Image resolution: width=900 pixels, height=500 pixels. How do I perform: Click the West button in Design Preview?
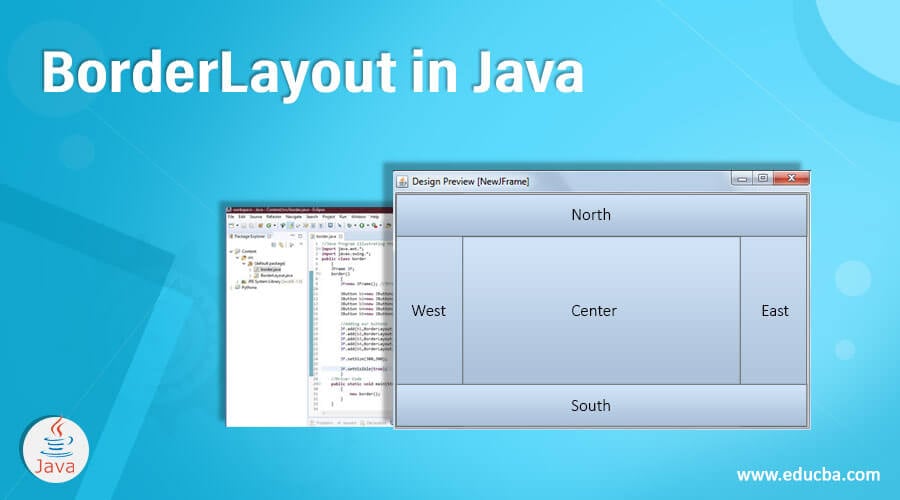click(x=429, y=311)
